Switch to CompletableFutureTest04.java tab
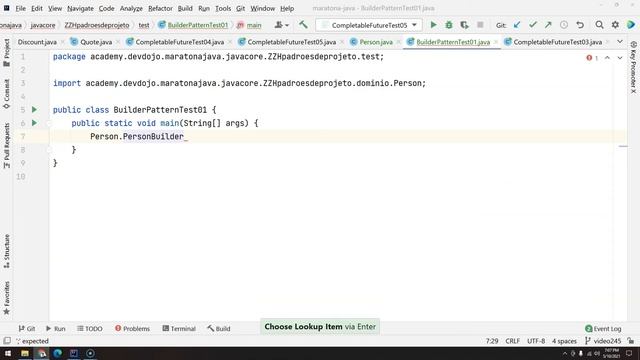The image size is (640, 360). [179, 42]
